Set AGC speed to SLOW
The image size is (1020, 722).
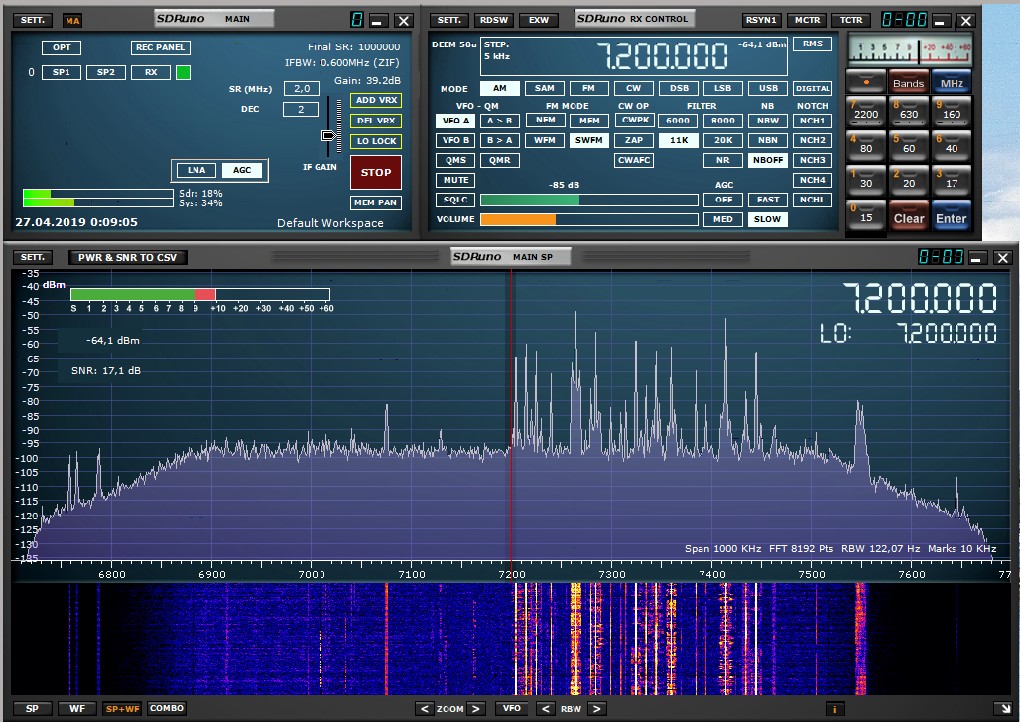pyautogui.click(x=768, y=219)
